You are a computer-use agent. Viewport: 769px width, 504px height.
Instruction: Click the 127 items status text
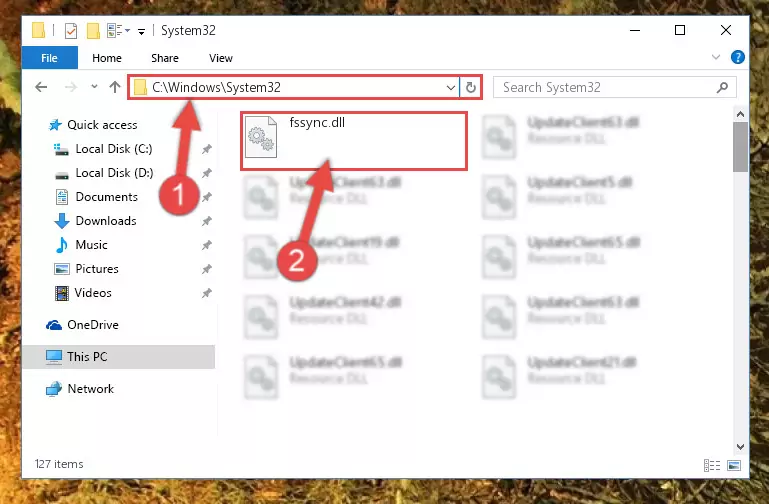pyautogui.click(x=59, y=464)
